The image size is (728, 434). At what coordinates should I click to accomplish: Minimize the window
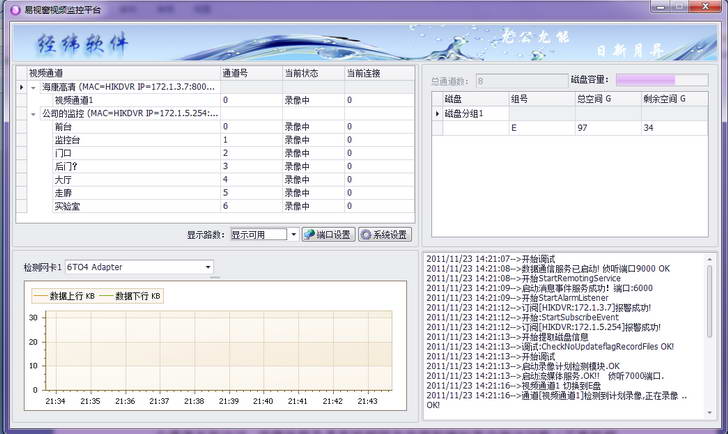coord(661,6)
